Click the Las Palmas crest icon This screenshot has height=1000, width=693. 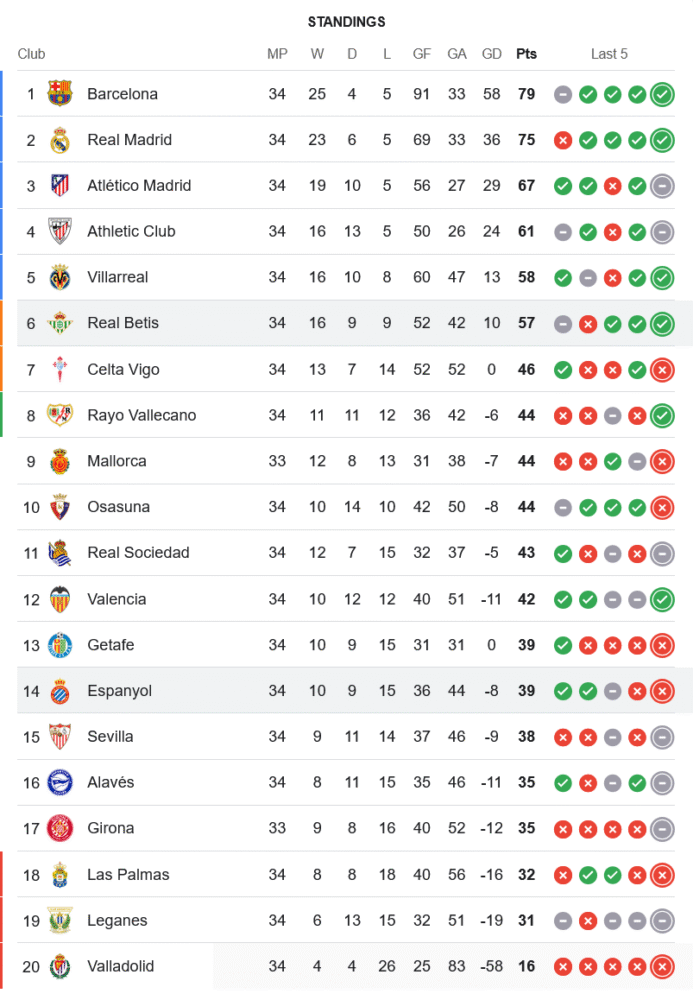(60, 875)
